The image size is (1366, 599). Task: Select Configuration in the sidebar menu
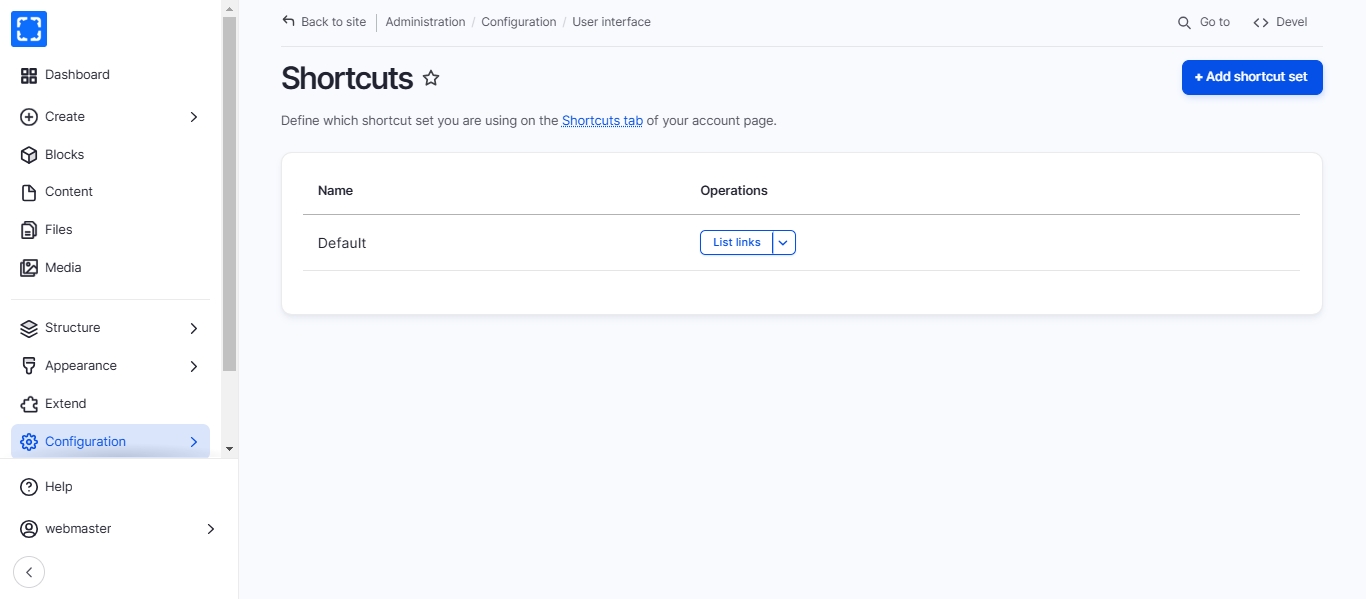click(85, 442)
